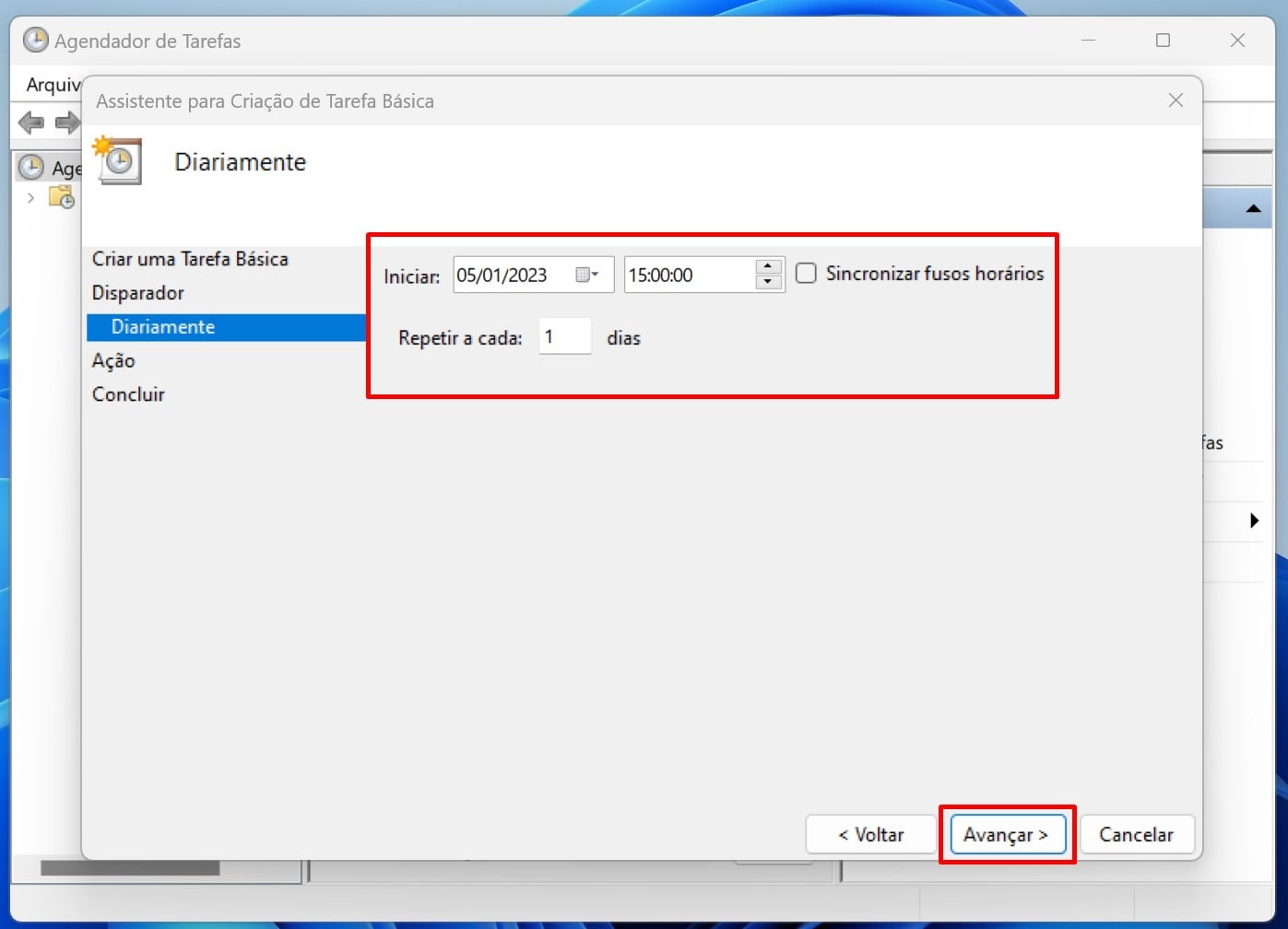
Task: Select the Task Scheduler clock tree icon
Action: tap(31, 167)
